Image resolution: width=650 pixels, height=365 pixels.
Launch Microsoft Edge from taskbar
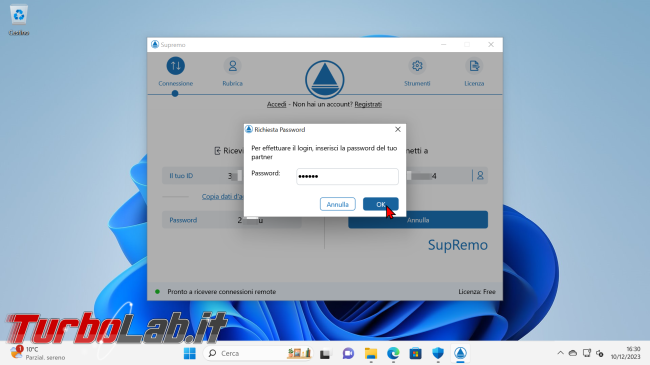coord(393,353)
